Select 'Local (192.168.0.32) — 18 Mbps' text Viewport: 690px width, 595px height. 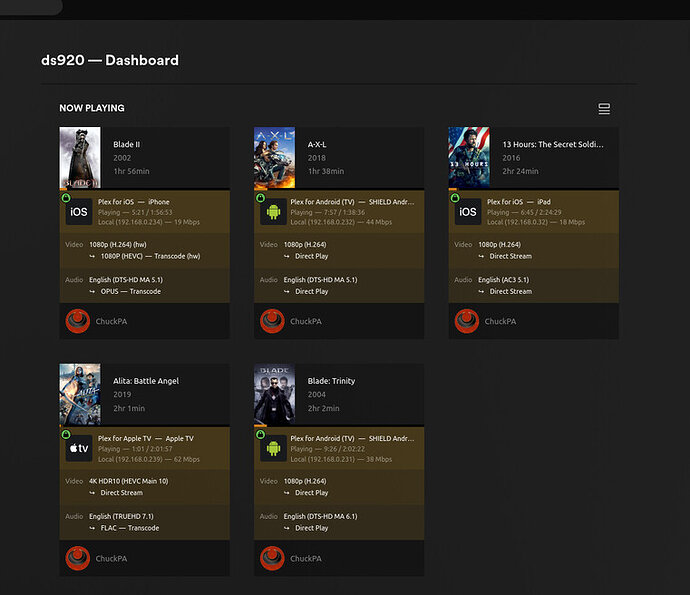coord(536,222)
